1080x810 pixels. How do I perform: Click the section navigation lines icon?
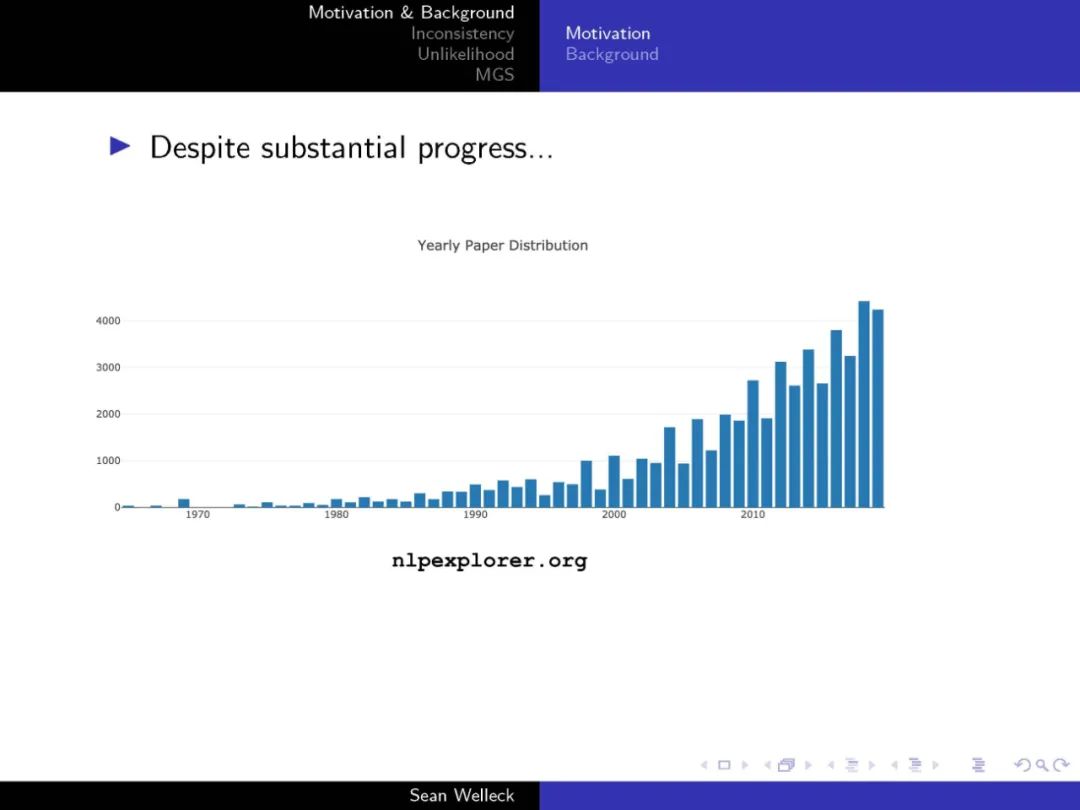pyautogui.click(x=914, y=766)
